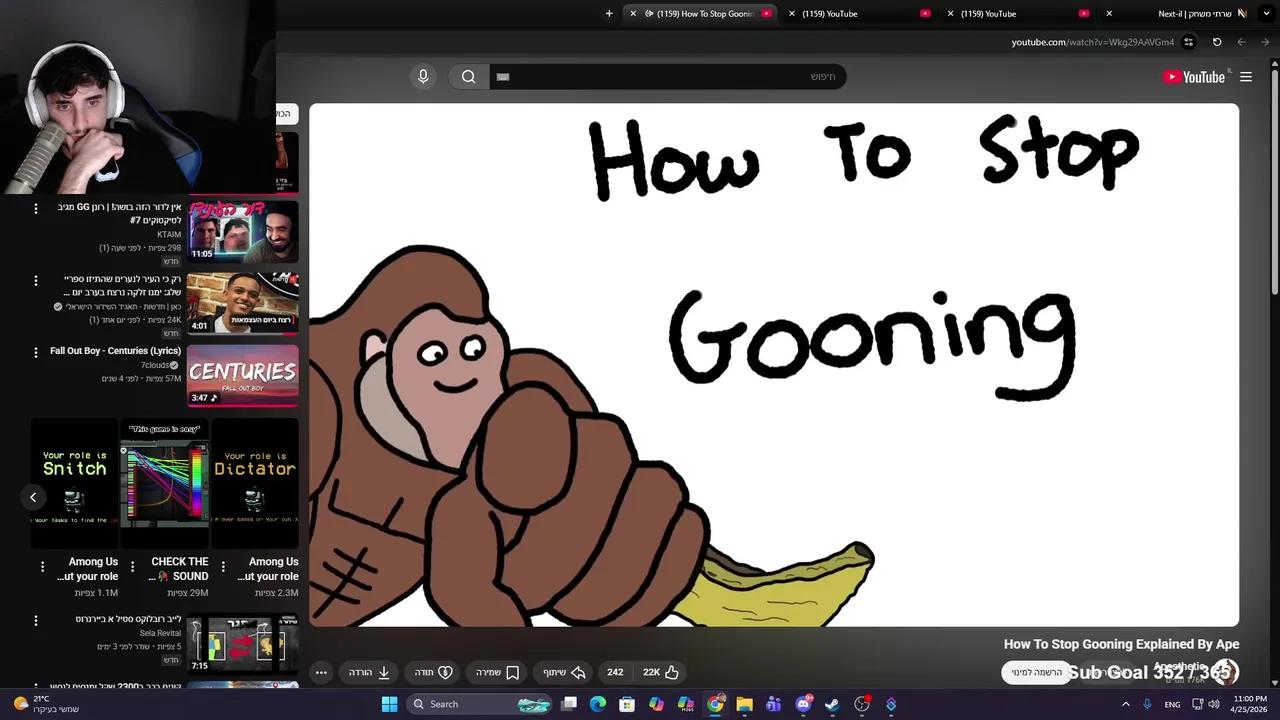Open weather widget showing 21°C
1280x720 pixels.
tap(45, 704)
